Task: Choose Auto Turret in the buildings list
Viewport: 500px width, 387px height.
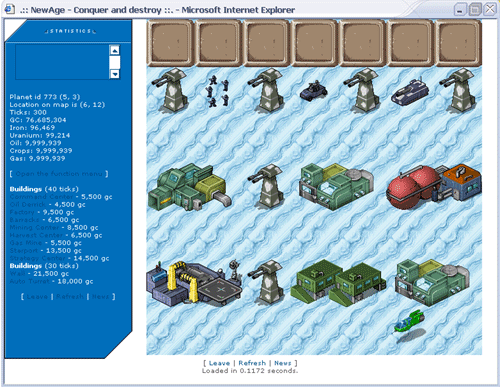Action: tap(30, 281)
